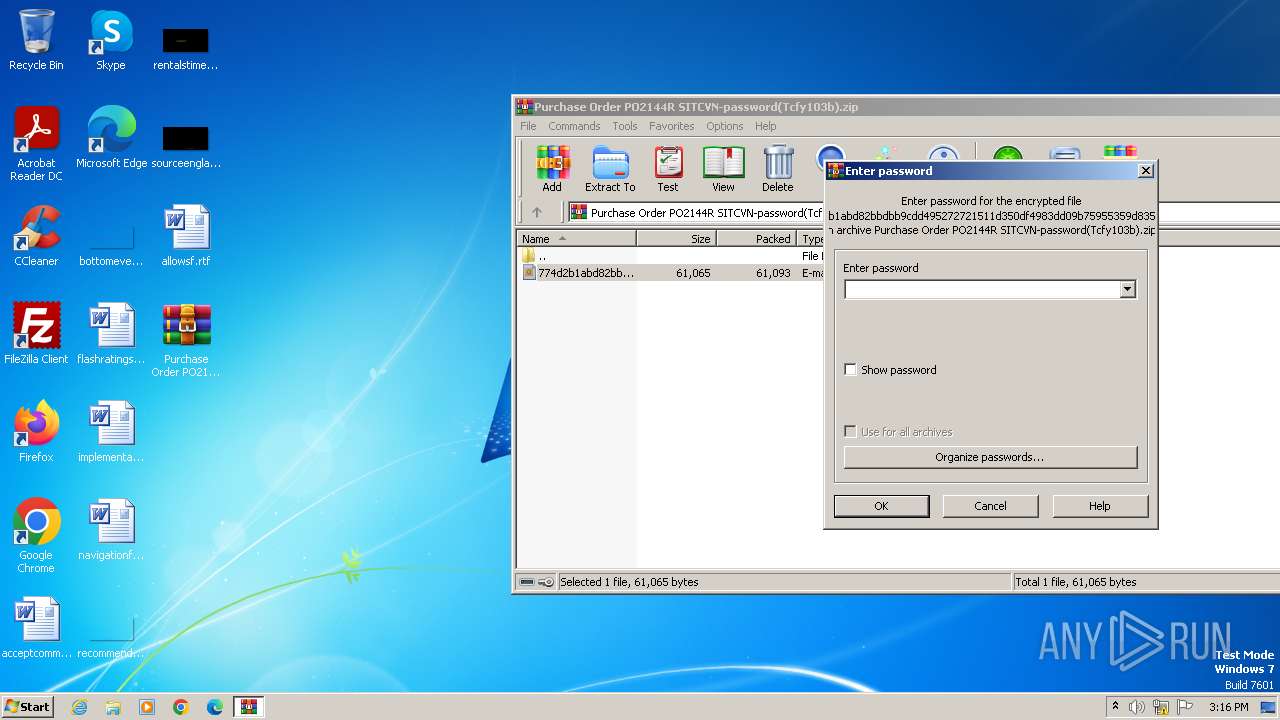Click the Delete toolbar icon
This screenshot has height=720, width=1280.
tap(778, 168)
